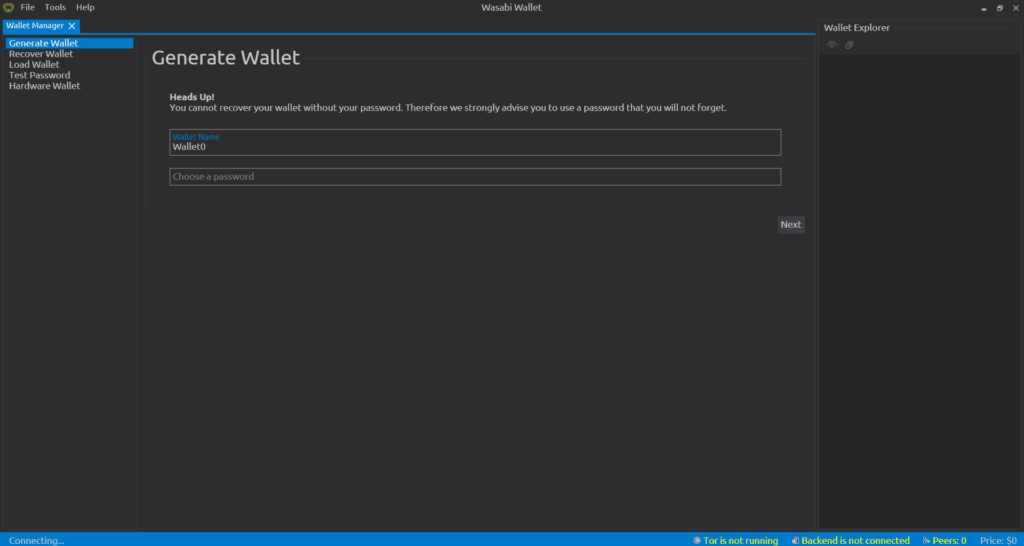The height and width of the screenshot is (546, 1024).
Task: Close the Wasabi Wallet window
Action: coord(1016,8)
